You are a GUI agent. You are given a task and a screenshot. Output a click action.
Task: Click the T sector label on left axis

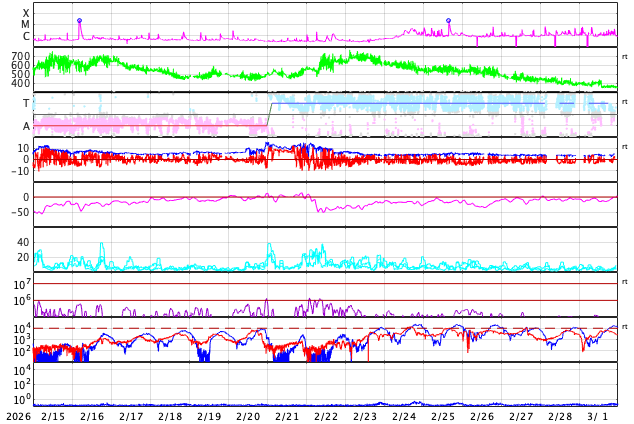26,103
